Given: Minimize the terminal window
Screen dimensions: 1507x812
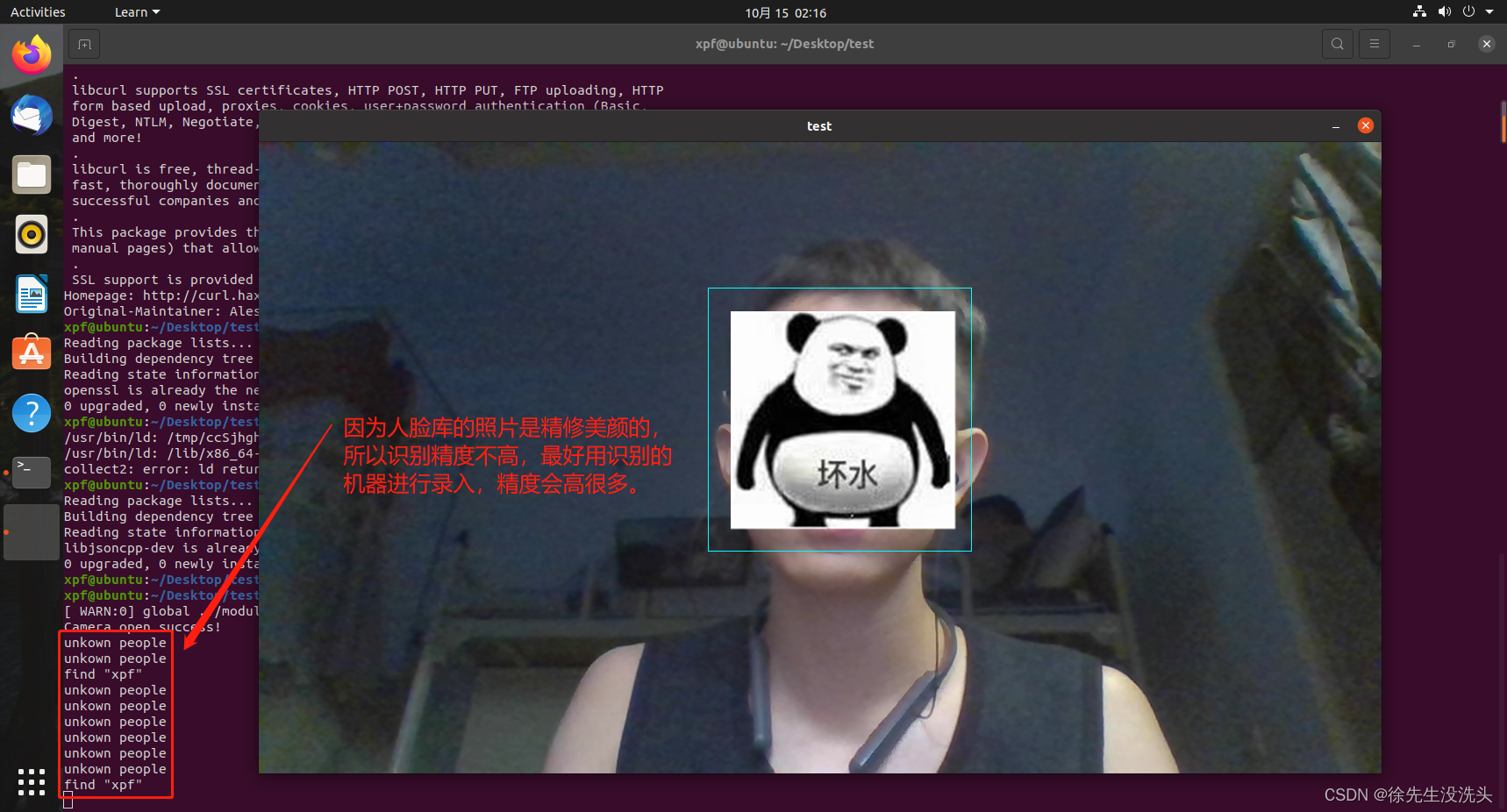Looking at the screenshot, I should 1417,44.
